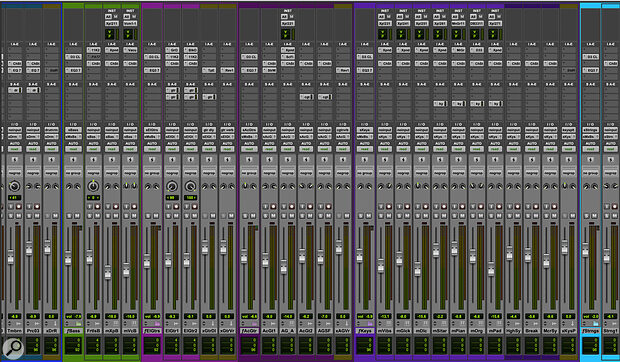Click the pan value display on ElGtr2
This screenshot has height=362, width=620.
[191, 197]
